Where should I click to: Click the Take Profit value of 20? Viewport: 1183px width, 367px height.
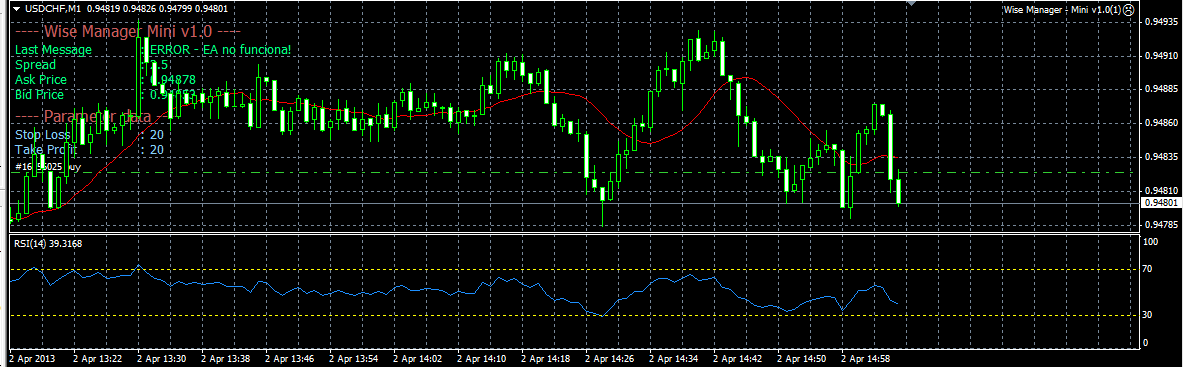[157, 150]
